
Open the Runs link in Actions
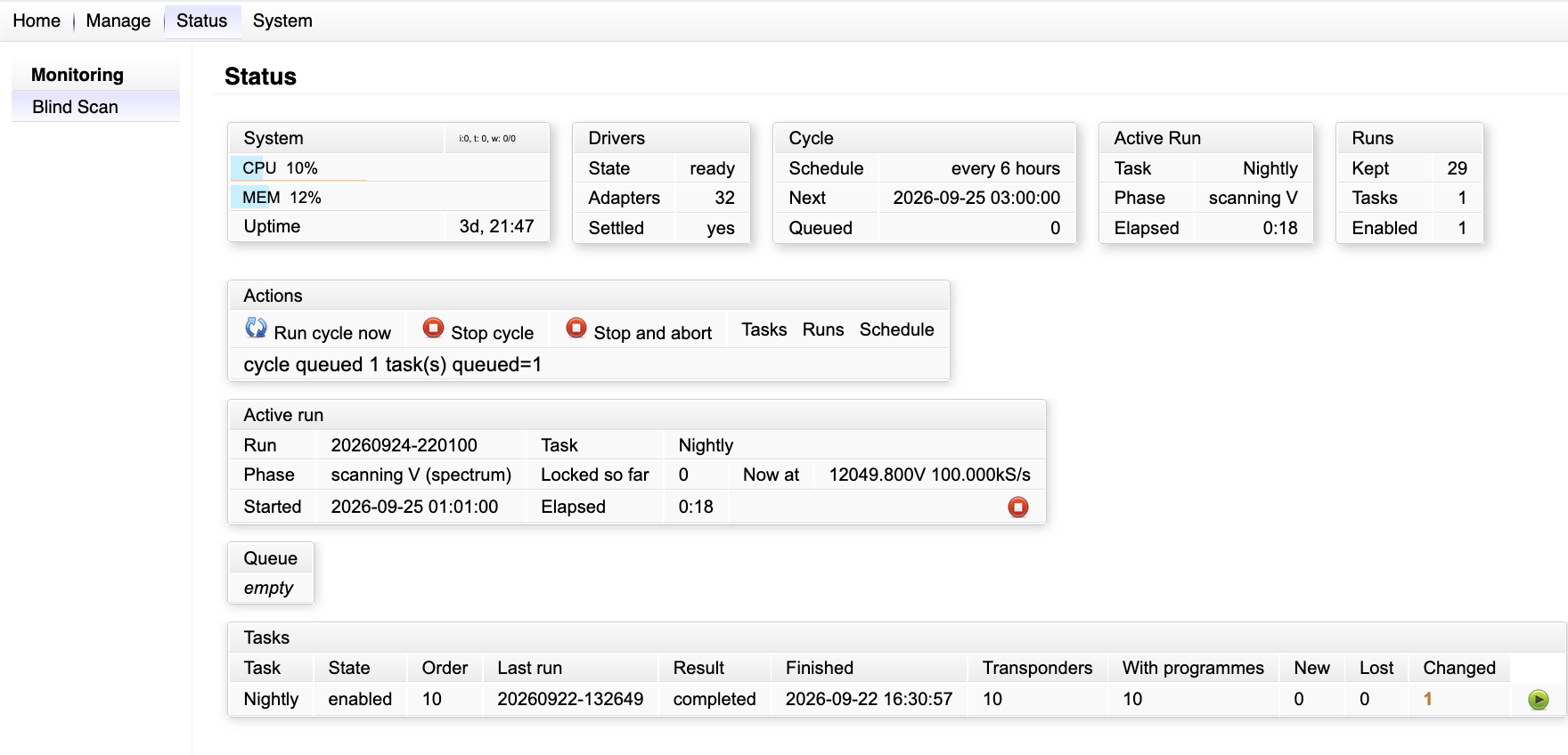tap(823, 329)
